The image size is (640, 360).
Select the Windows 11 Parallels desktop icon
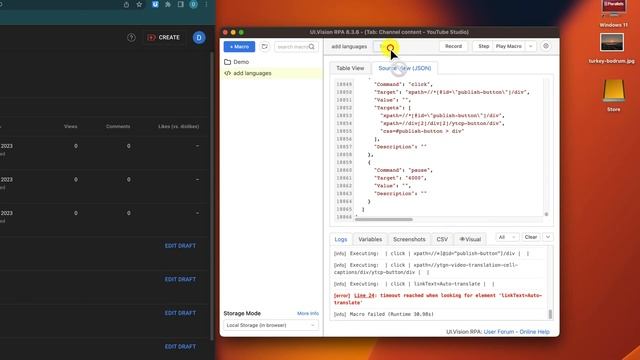point(613,13)
